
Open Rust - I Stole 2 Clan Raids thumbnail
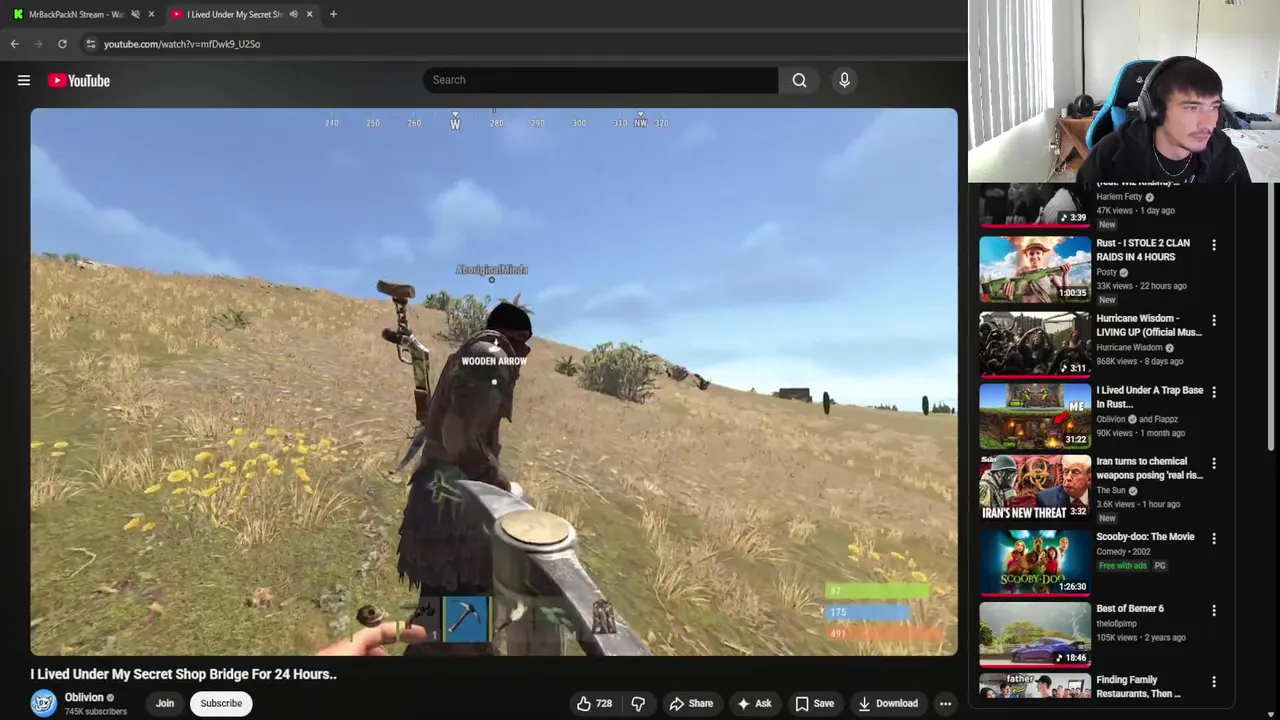tap(1035, 269)
